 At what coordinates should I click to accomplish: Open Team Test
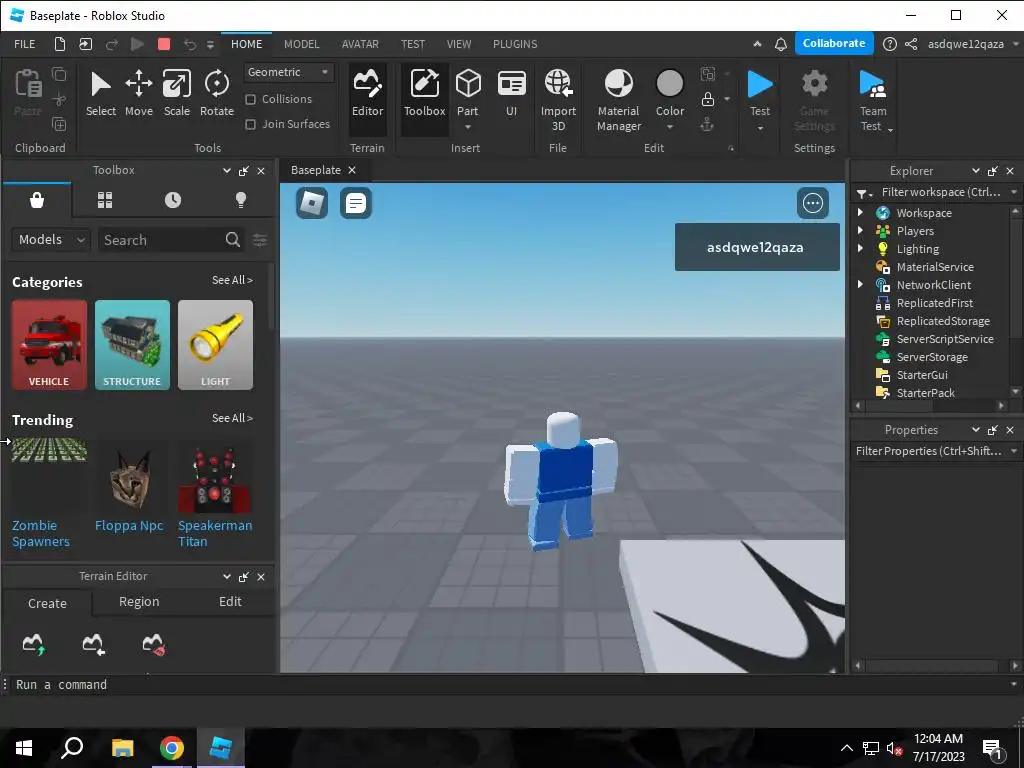click(873, 101)
